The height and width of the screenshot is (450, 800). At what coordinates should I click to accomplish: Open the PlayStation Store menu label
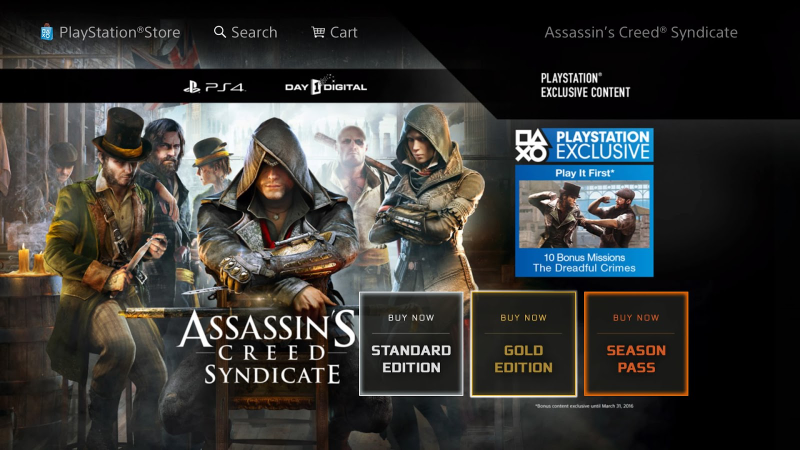click(120, 33)
